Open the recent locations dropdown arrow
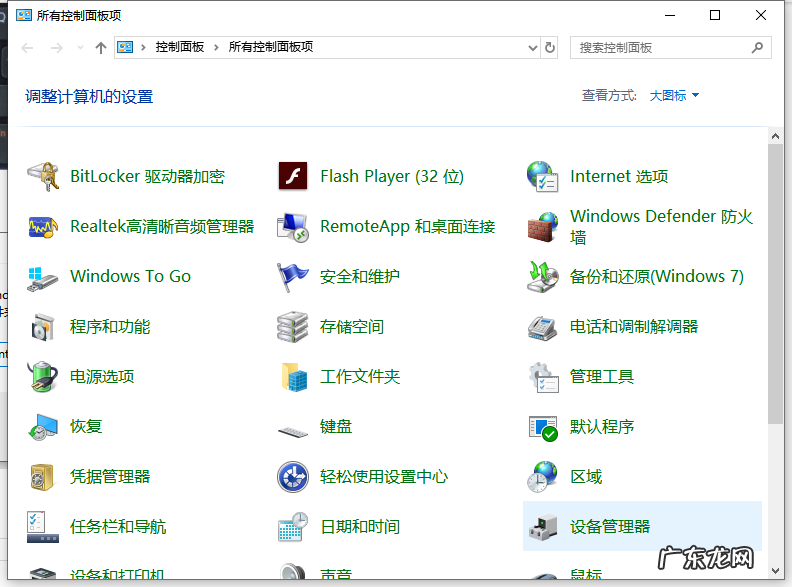The height and width of the screenshot is (587, 792). pos(80,47)
